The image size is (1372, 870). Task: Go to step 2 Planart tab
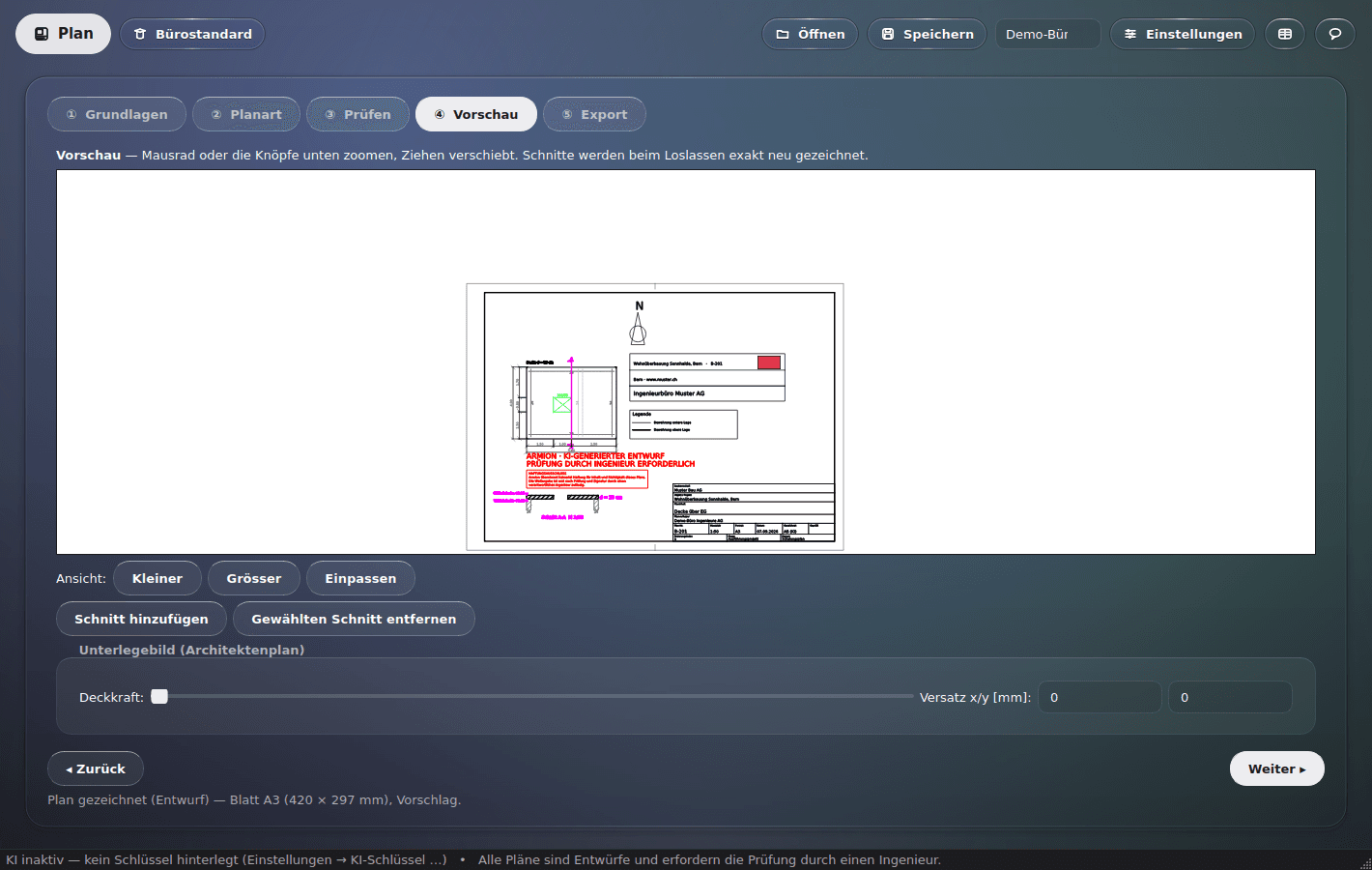(x=246, y=114)
